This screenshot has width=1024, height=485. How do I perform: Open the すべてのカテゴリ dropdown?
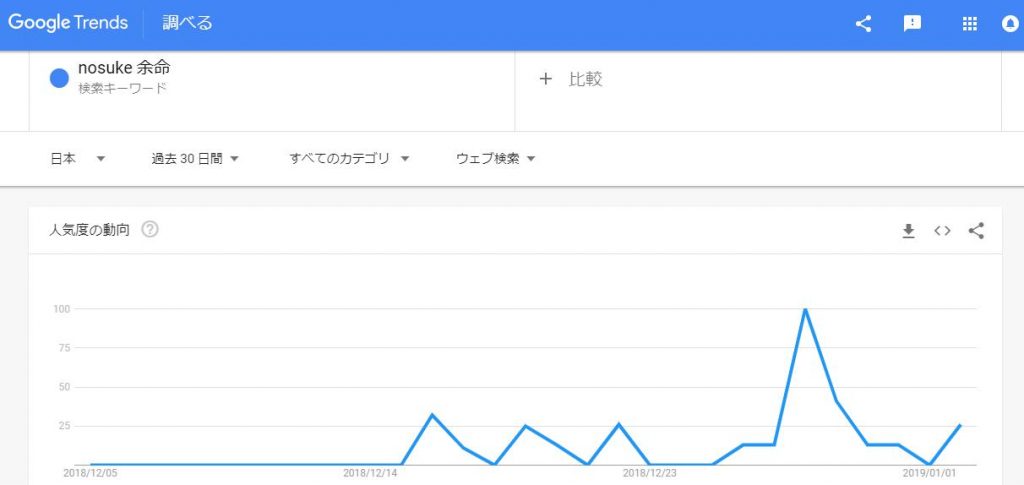click(x=350, y=158)
